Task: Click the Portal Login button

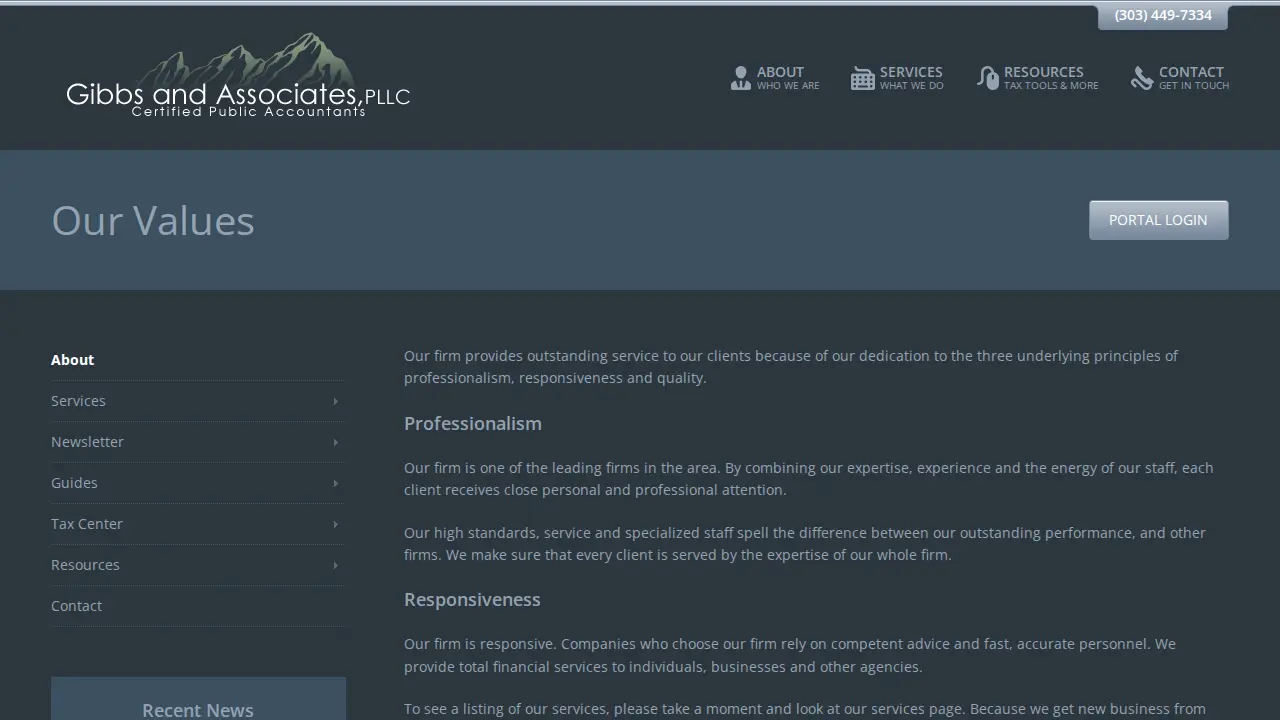Action: (1158, 220)
